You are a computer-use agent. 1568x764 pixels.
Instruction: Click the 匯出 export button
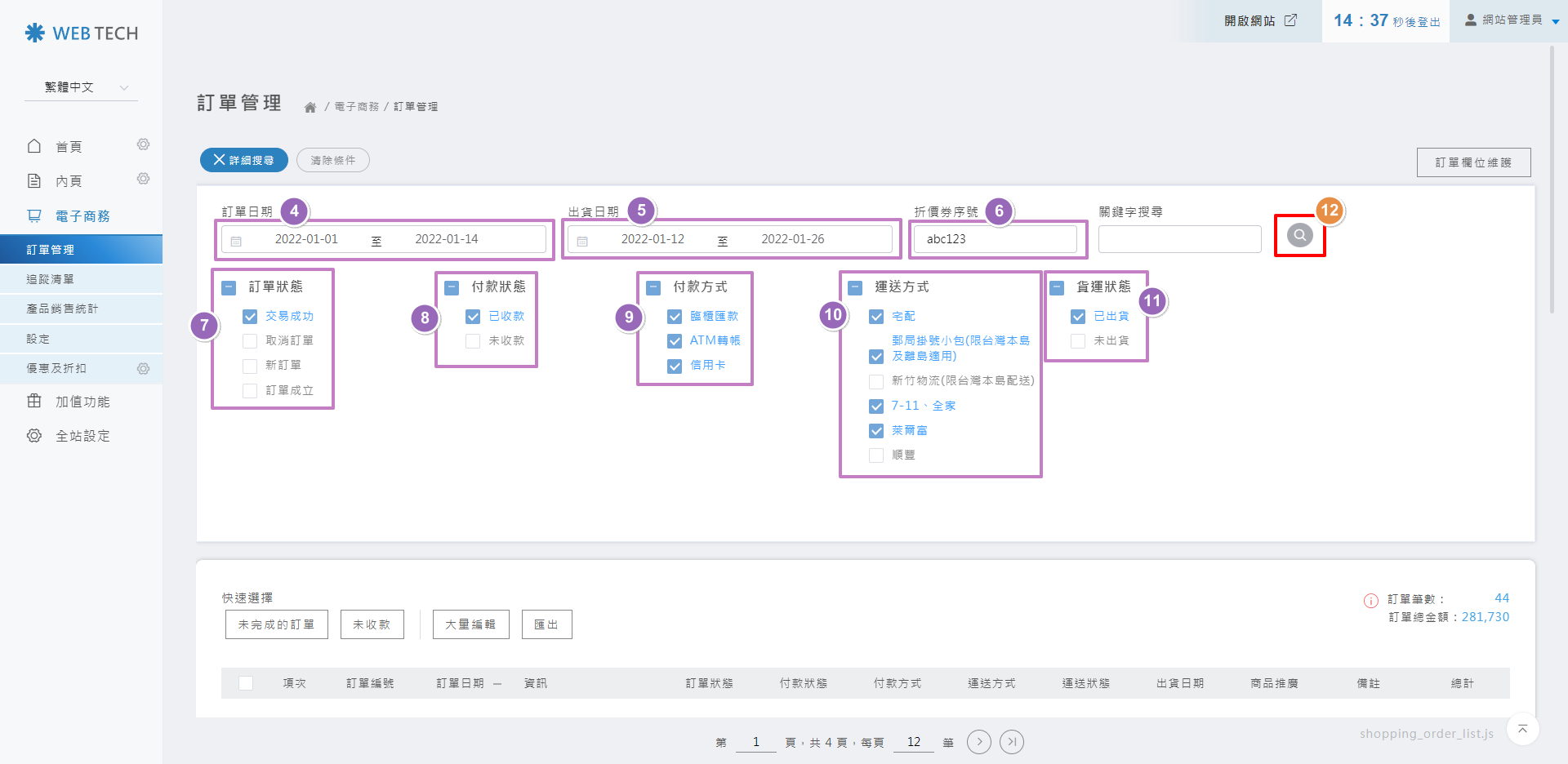(x=546, y=624)
